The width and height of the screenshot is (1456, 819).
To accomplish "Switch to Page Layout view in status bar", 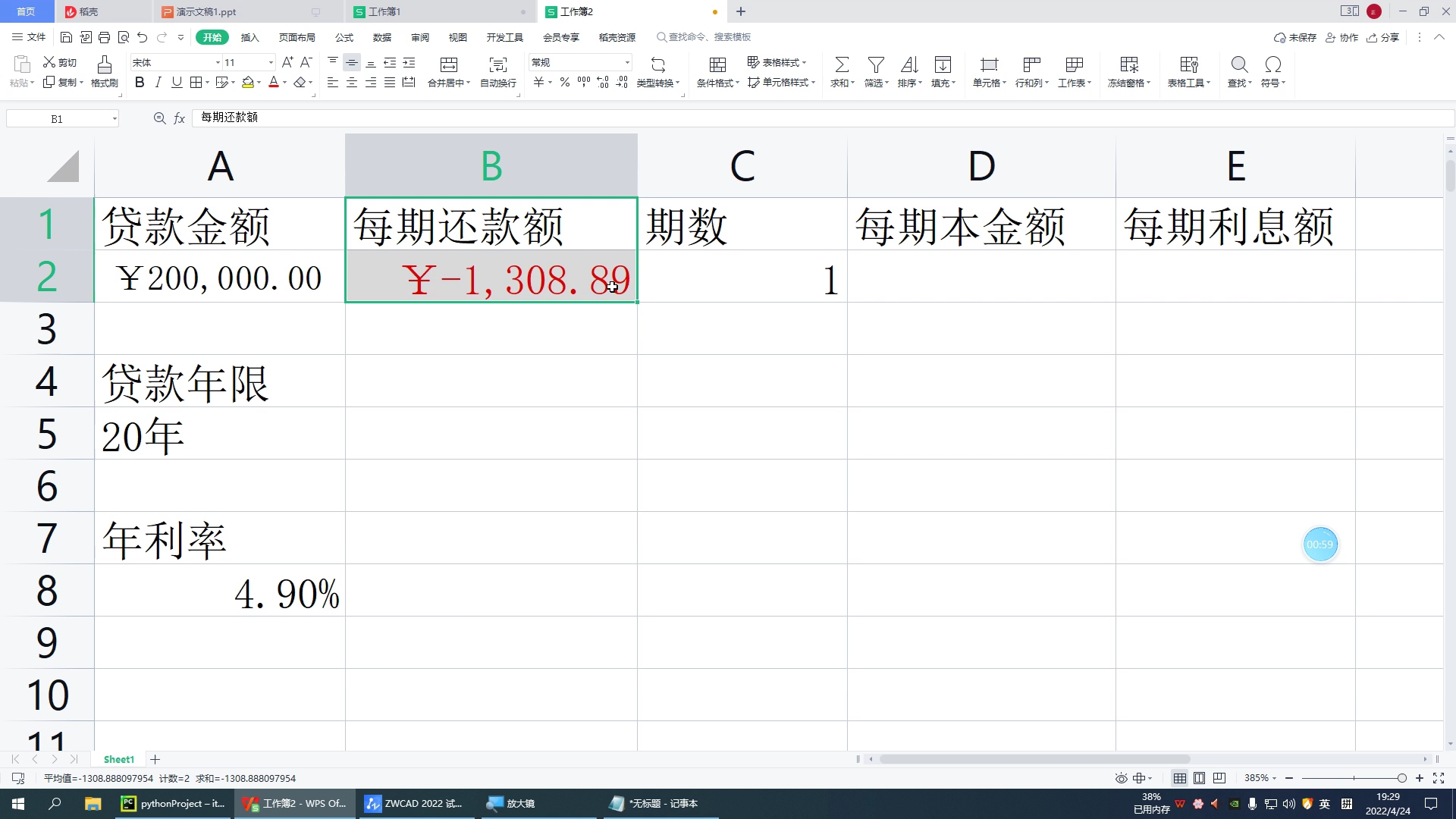I will 1199,778.
